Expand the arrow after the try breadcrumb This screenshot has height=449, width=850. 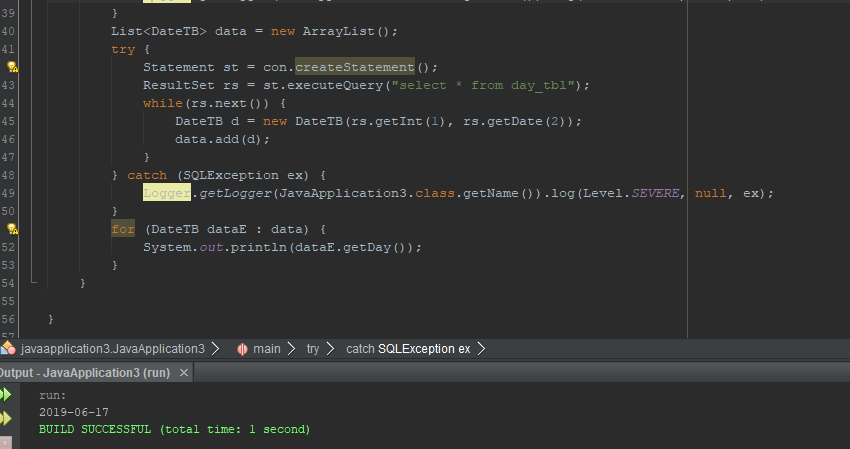pos(331,349)
